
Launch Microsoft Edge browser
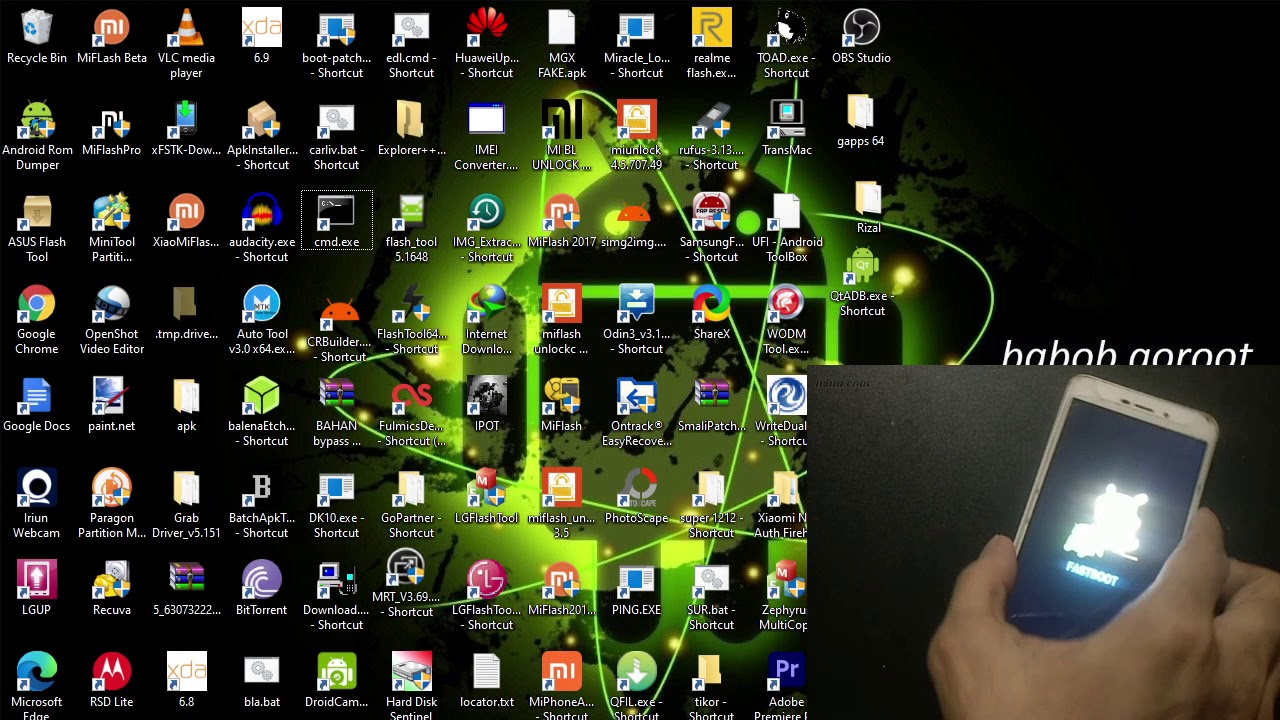click(x=37, y=673)
